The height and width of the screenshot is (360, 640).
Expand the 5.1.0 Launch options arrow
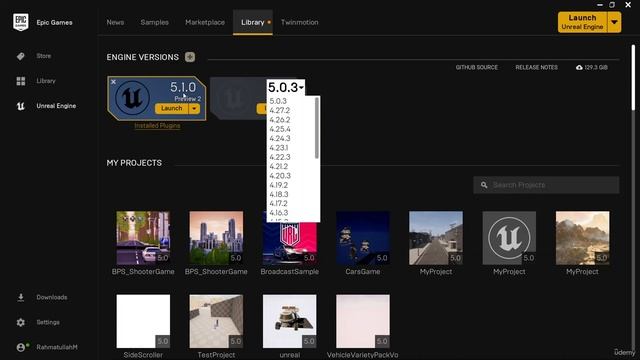[x=194, y=108]
